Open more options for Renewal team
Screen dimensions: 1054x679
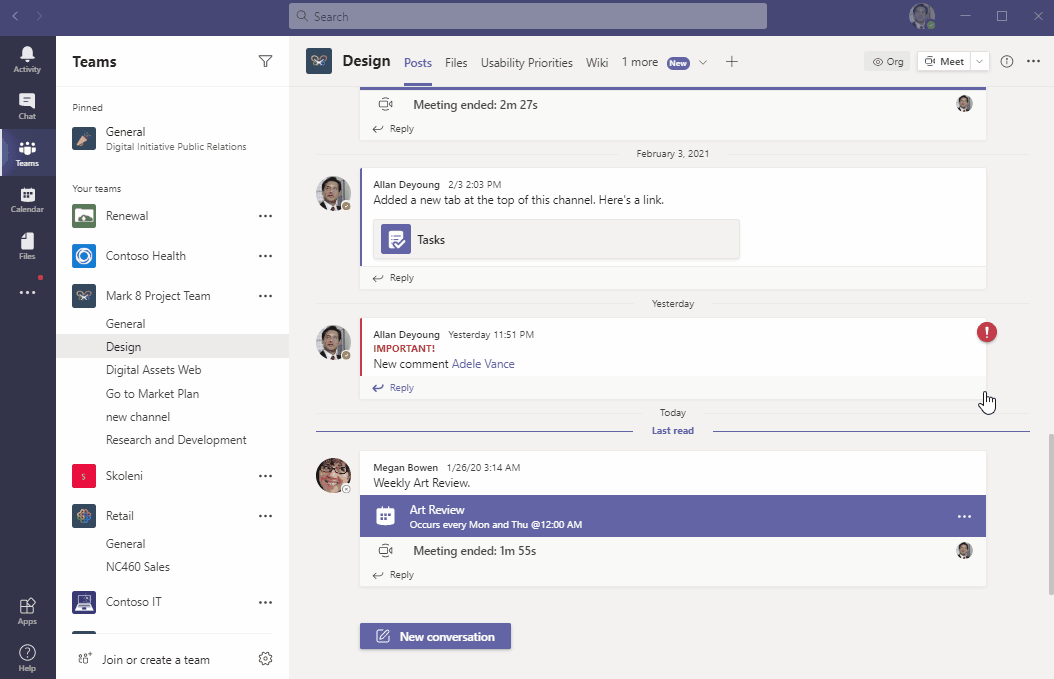click(x=266, y=216)
